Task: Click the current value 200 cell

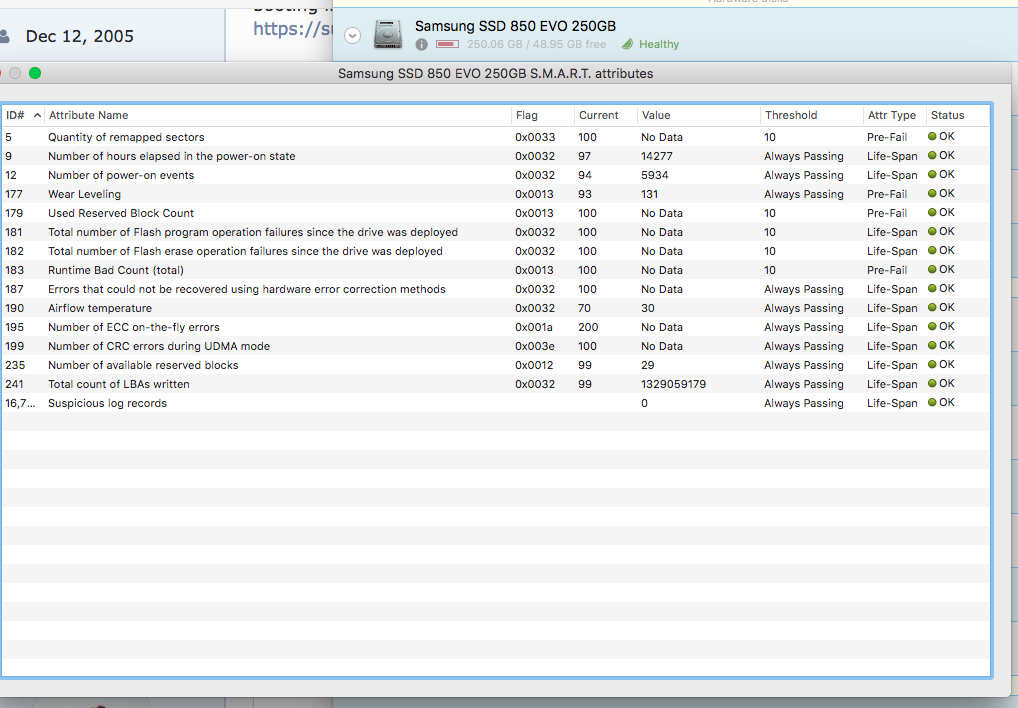Action: (x=588, y=327)
